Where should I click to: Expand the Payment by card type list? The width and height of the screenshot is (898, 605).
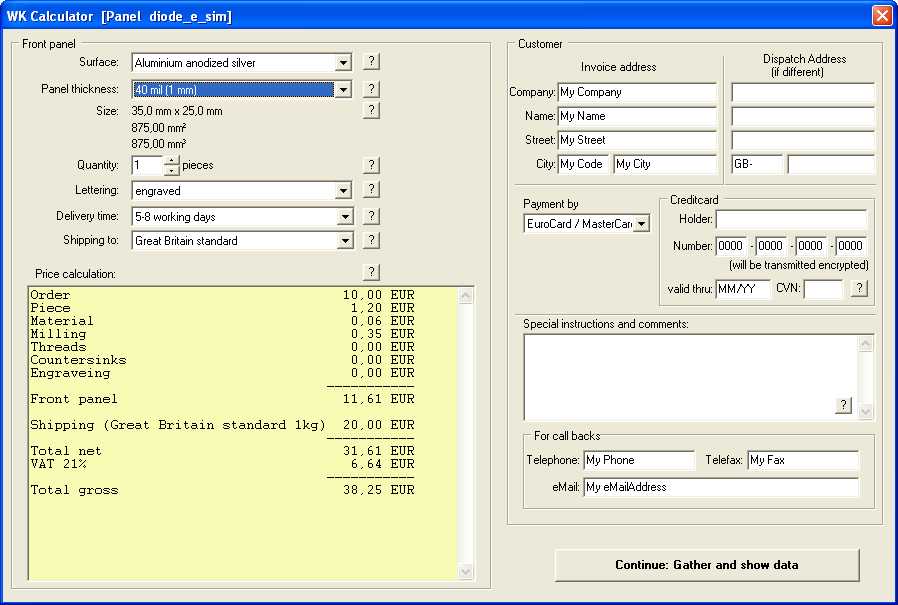pos(641,224)
